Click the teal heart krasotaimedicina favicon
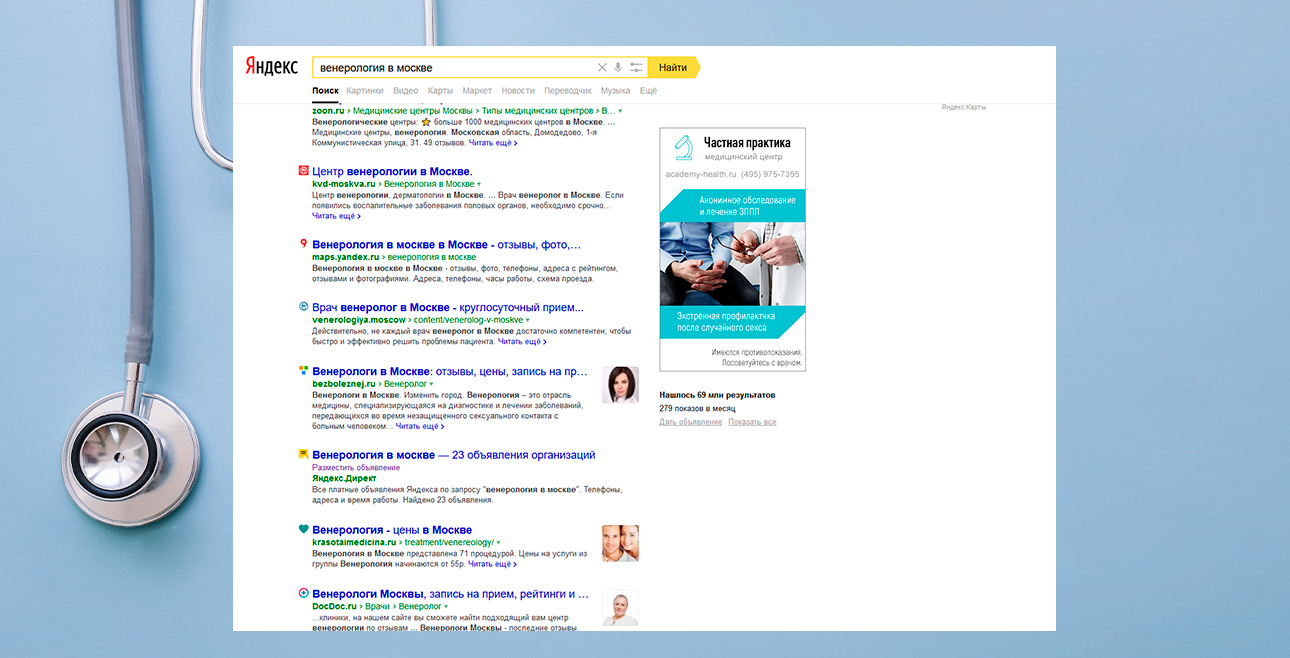The height and width of the screenshot is (658, 1290). pyautogui.click(x=303, y=529)
